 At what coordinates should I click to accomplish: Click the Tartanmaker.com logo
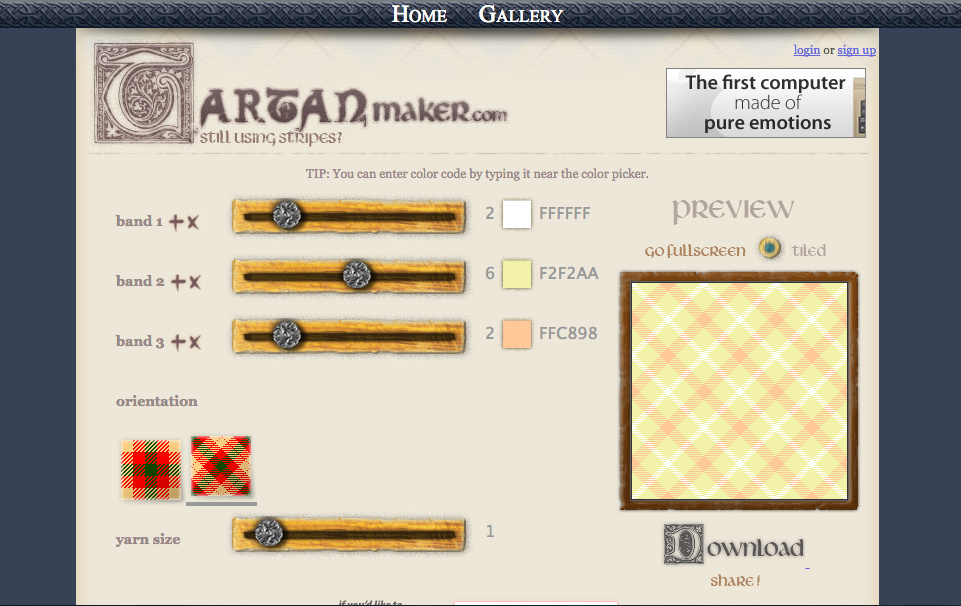click(300, 94)
